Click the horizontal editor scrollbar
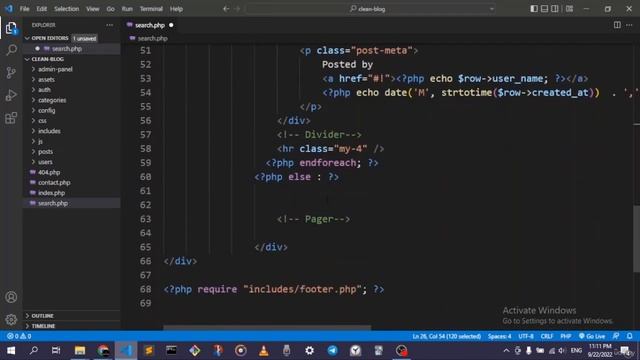Screen dimensions: 640x360 pyautogui.click(x=267, y=327)
